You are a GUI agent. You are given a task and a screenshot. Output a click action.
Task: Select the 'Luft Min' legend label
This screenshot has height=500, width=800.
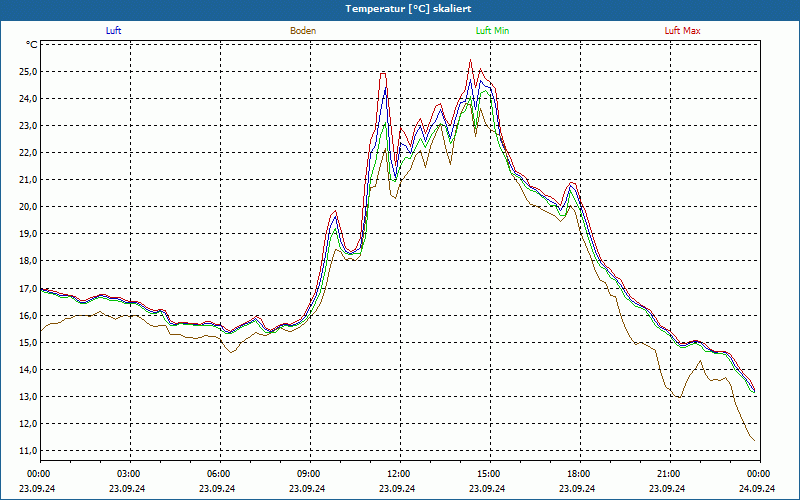coord(492,31)
